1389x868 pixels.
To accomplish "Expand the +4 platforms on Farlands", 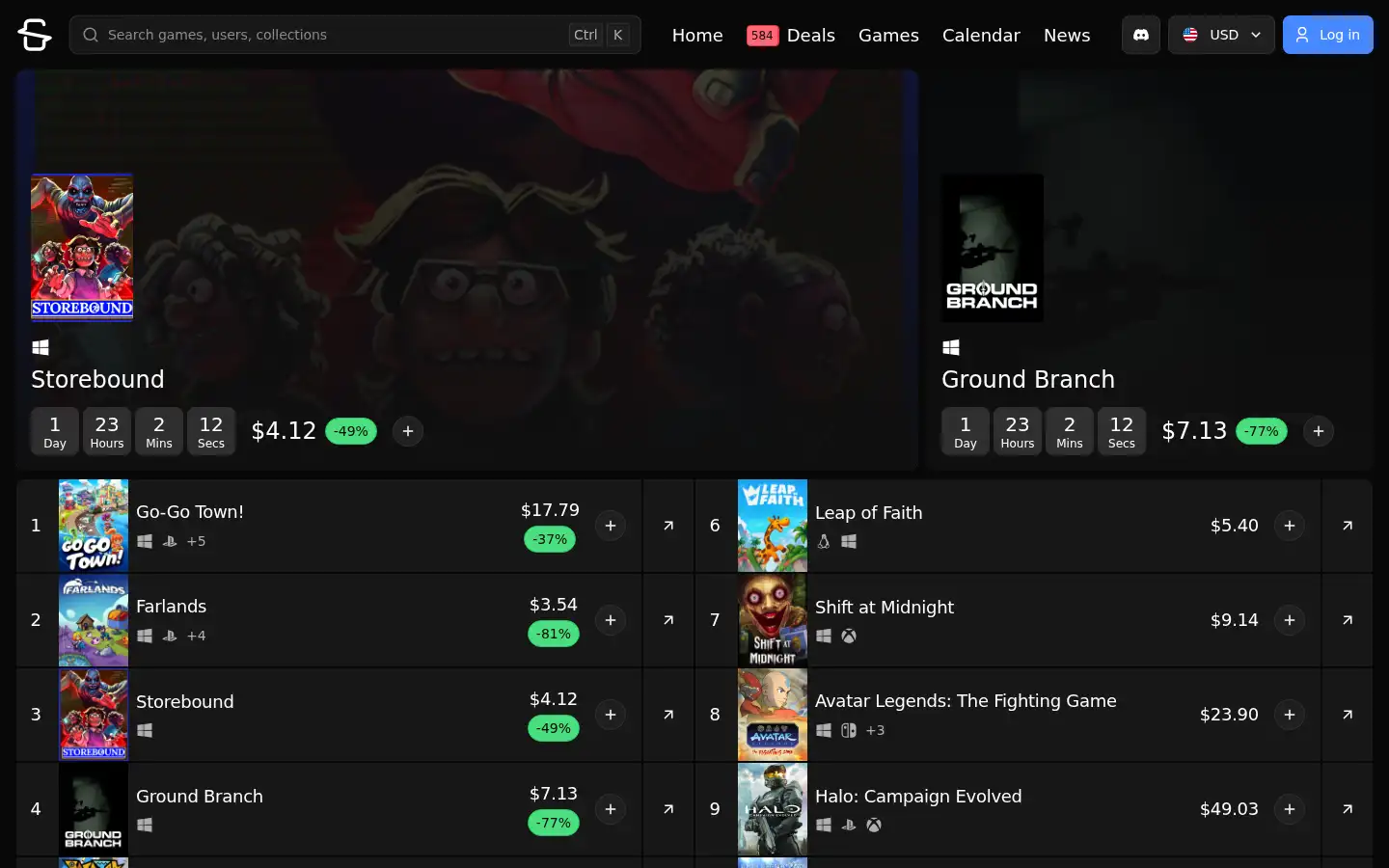I will coord(196,636).
